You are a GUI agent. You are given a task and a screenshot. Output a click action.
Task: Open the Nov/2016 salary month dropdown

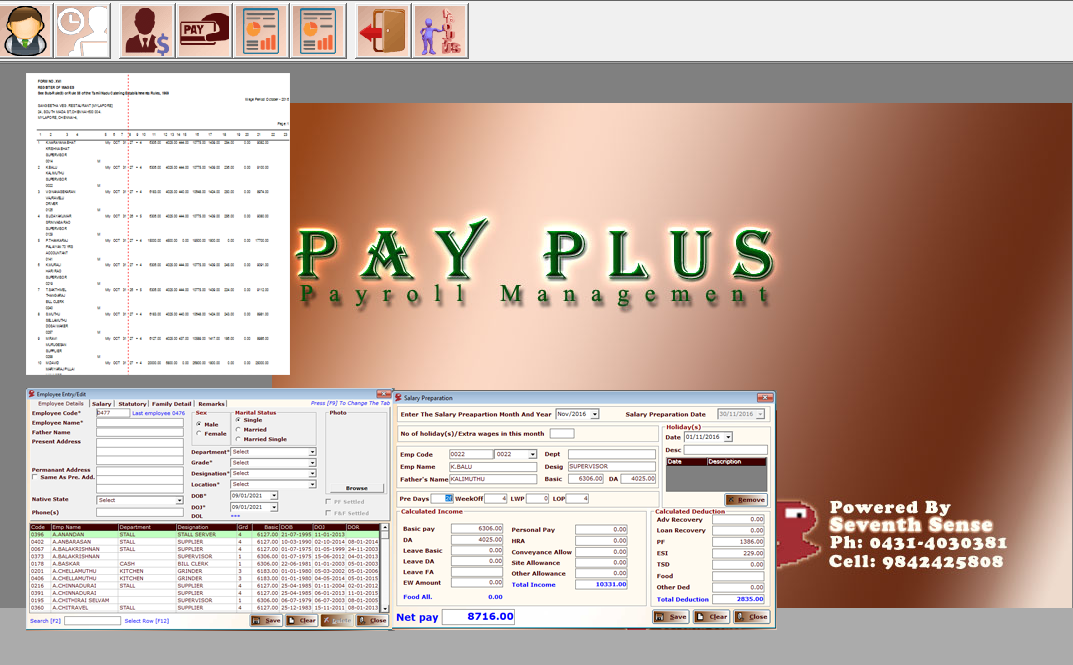click(595, 414)
